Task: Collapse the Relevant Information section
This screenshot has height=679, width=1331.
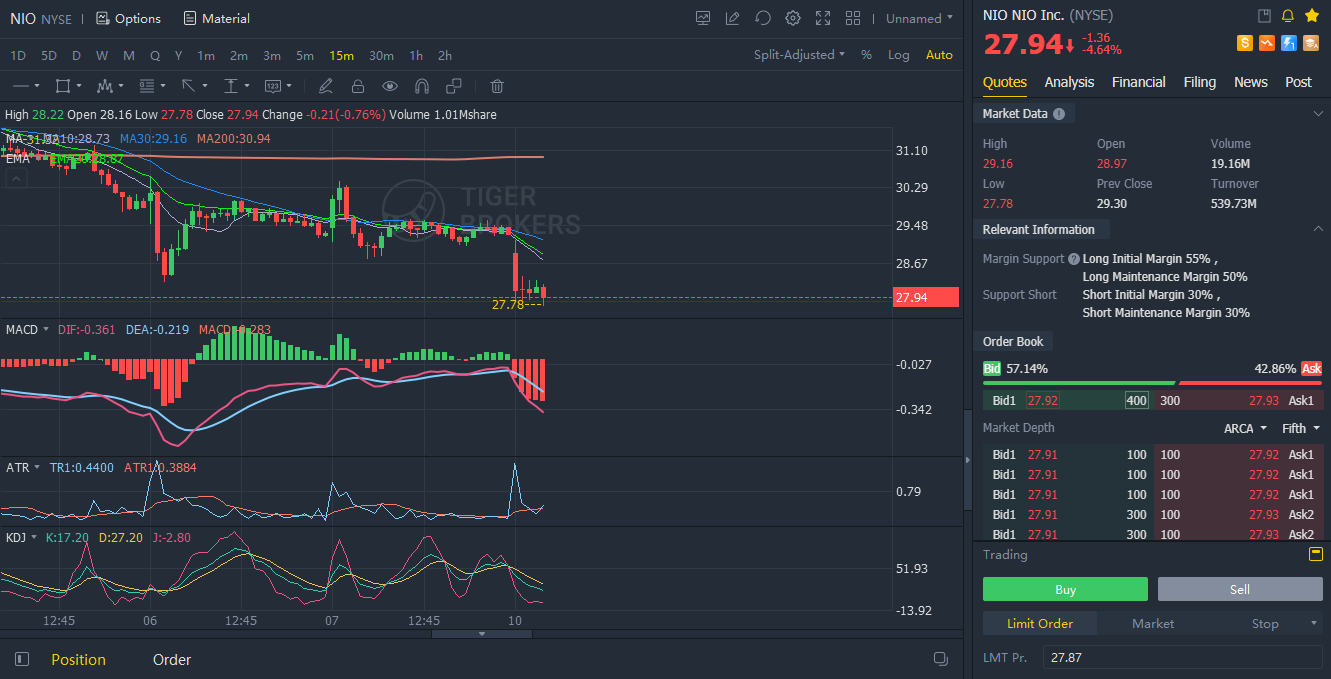Action: pos(1317,229)
